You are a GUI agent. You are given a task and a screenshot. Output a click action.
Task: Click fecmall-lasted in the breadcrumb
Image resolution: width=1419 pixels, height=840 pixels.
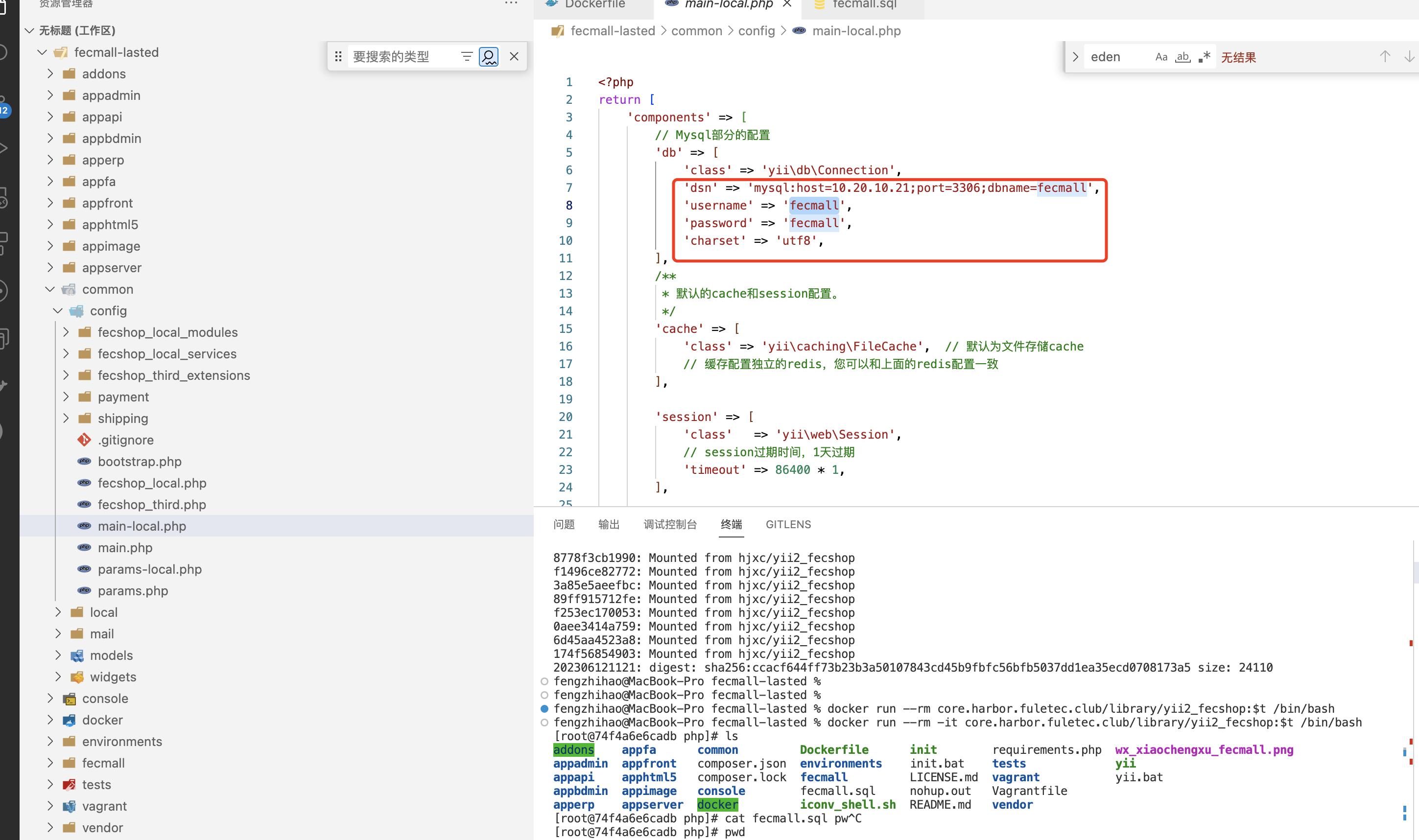point(613,30)
